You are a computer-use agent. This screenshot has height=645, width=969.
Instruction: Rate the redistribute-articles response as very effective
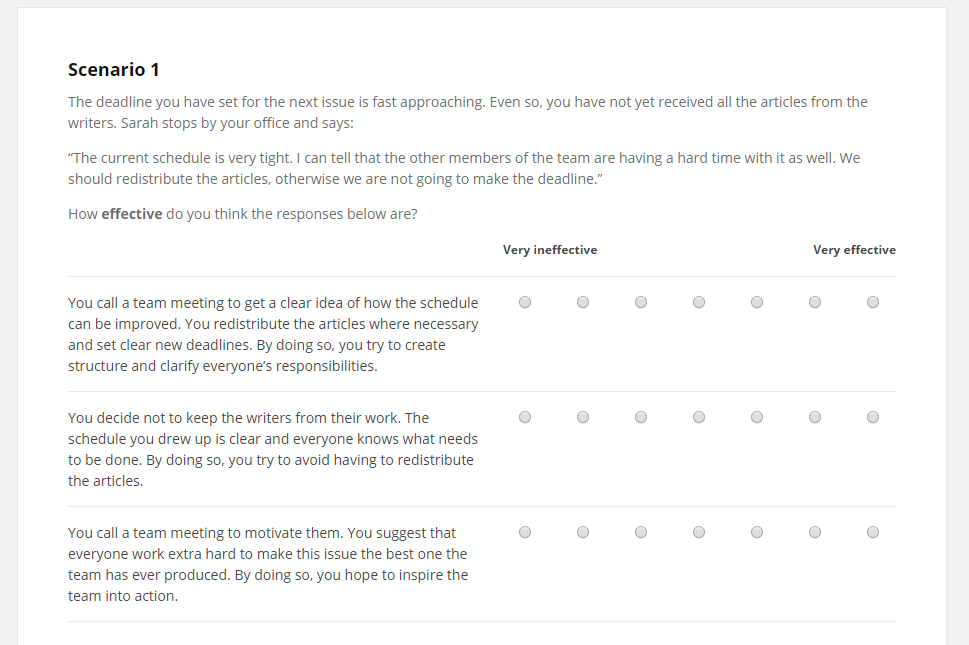pyautogui.click(x=873, y=302)
